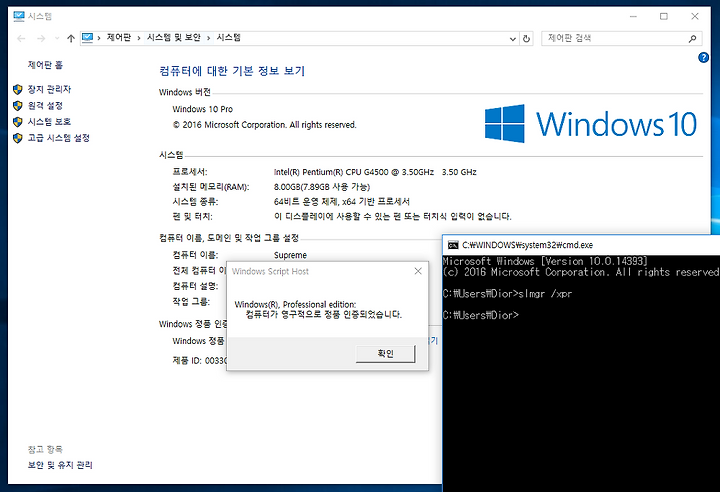This screenshot has width=720, height=492.
Task: Click the 'Windows 10 Pro' edition text
Action: (202, 109)
